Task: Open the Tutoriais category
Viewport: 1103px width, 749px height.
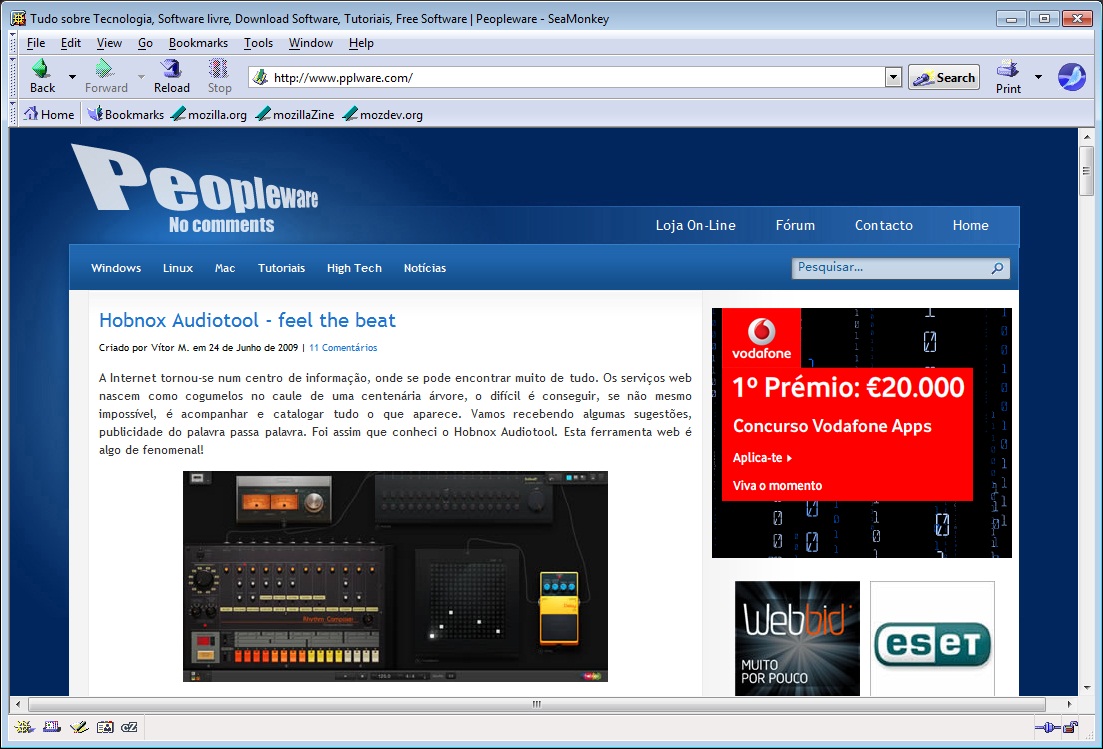Action: pyautogui.click(x=281, y=268)
